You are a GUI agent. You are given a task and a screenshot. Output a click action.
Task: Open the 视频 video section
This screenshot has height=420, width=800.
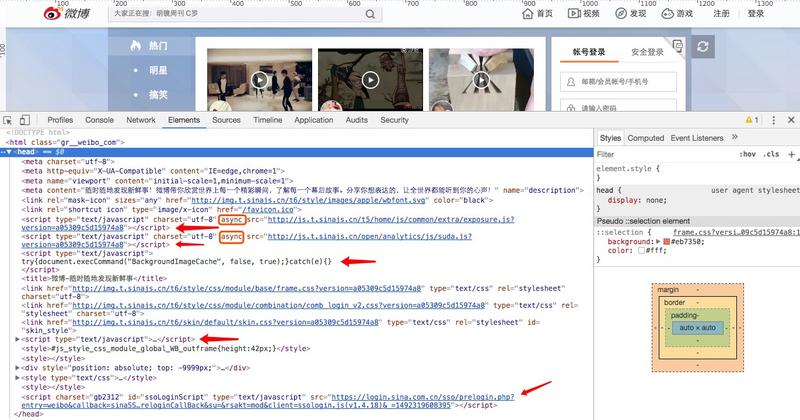(x=584, y=13)
